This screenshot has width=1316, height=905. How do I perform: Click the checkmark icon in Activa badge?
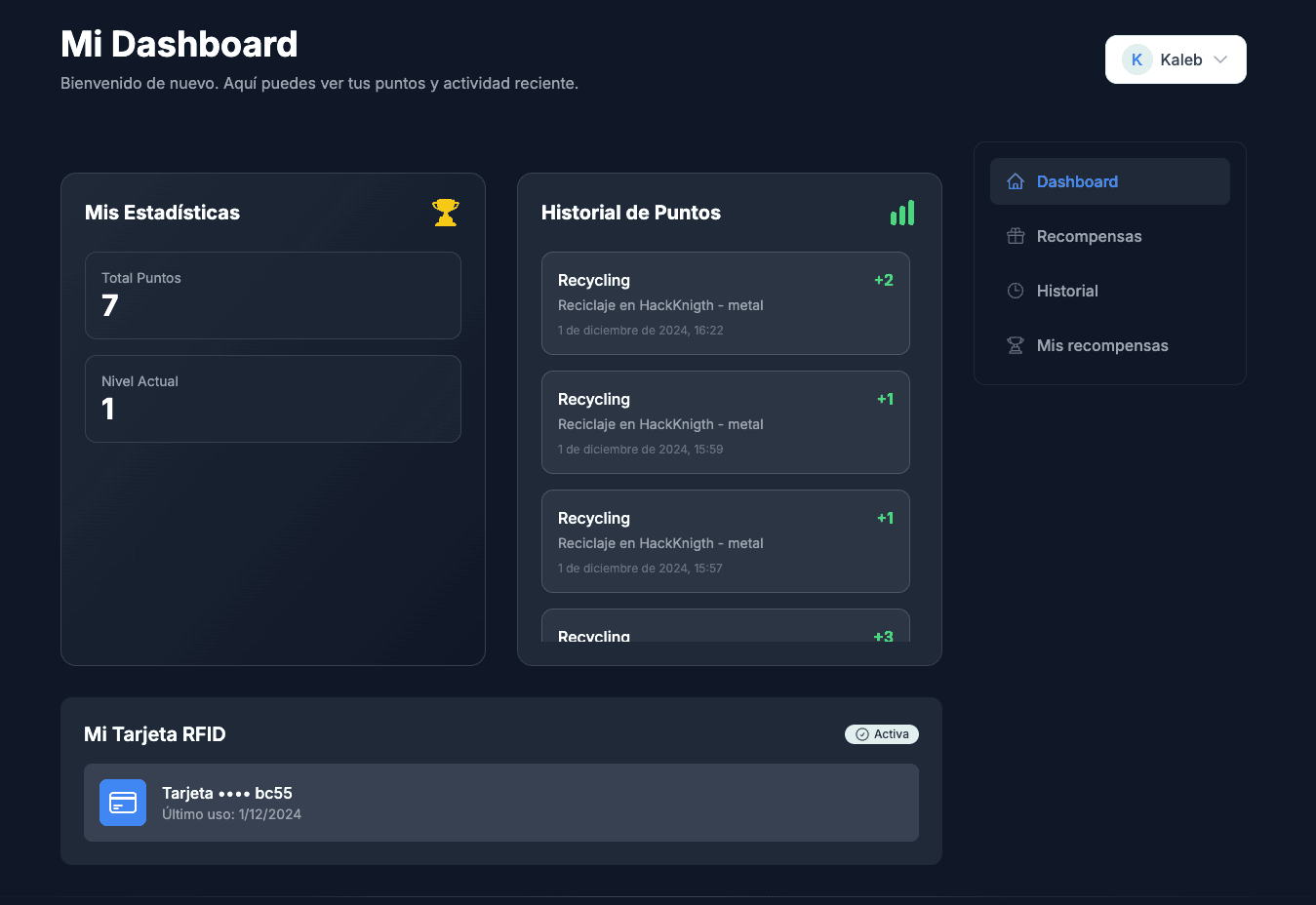tap(862, 734)
